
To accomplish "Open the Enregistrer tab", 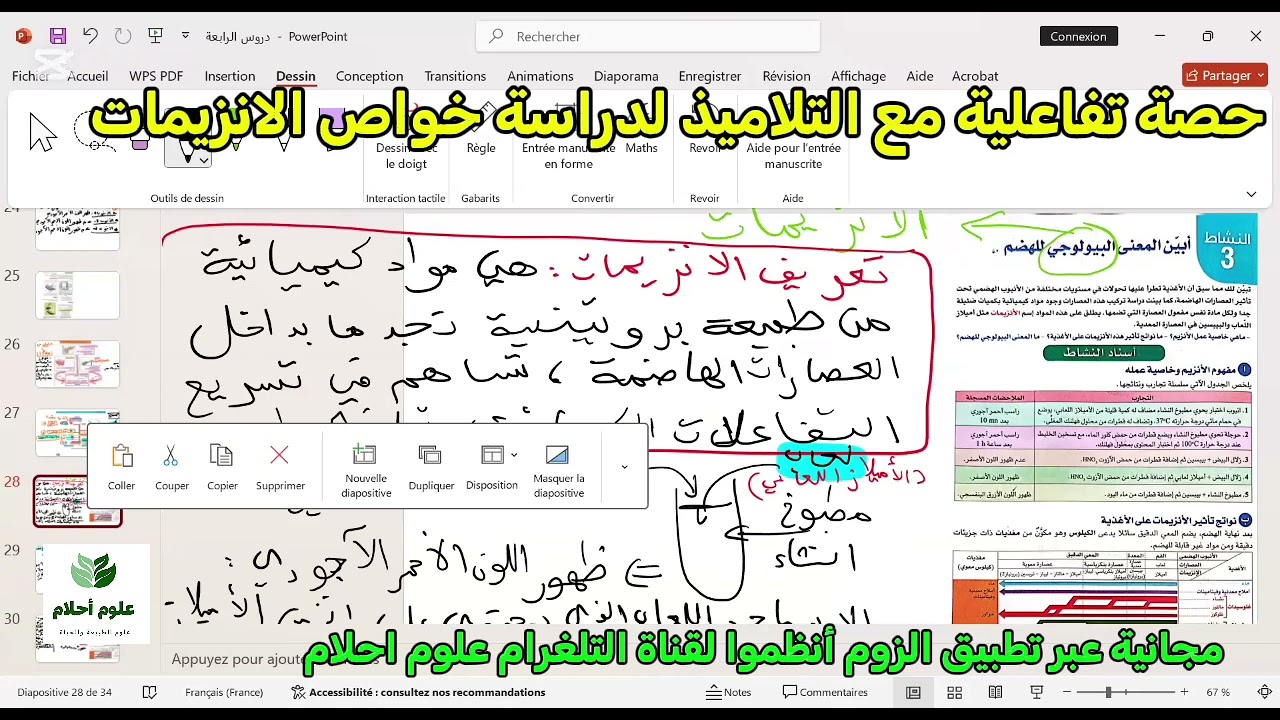I will point(710,76).
